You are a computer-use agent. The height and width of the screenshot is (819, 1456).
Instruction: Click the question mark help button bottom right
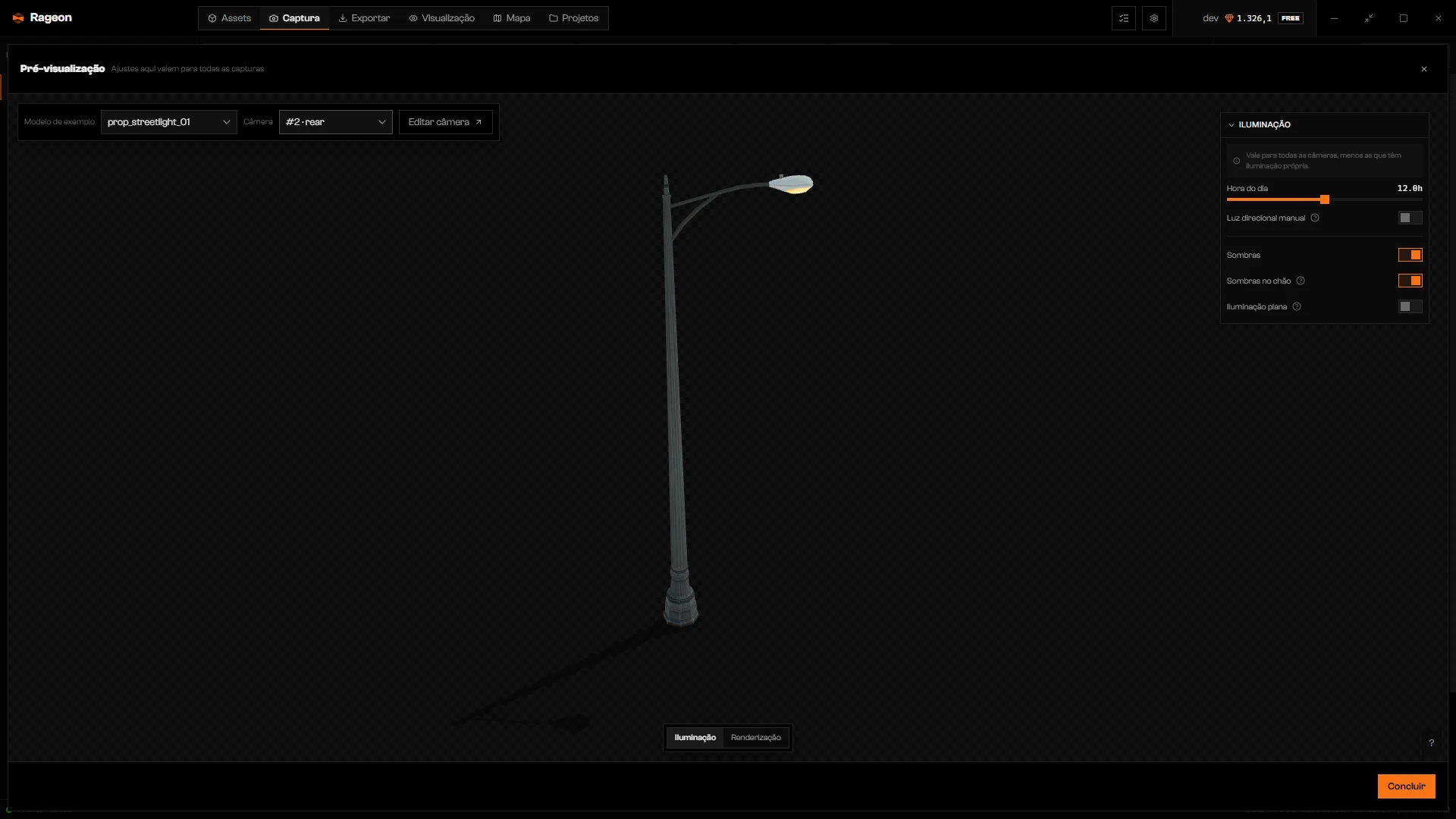1432,743
